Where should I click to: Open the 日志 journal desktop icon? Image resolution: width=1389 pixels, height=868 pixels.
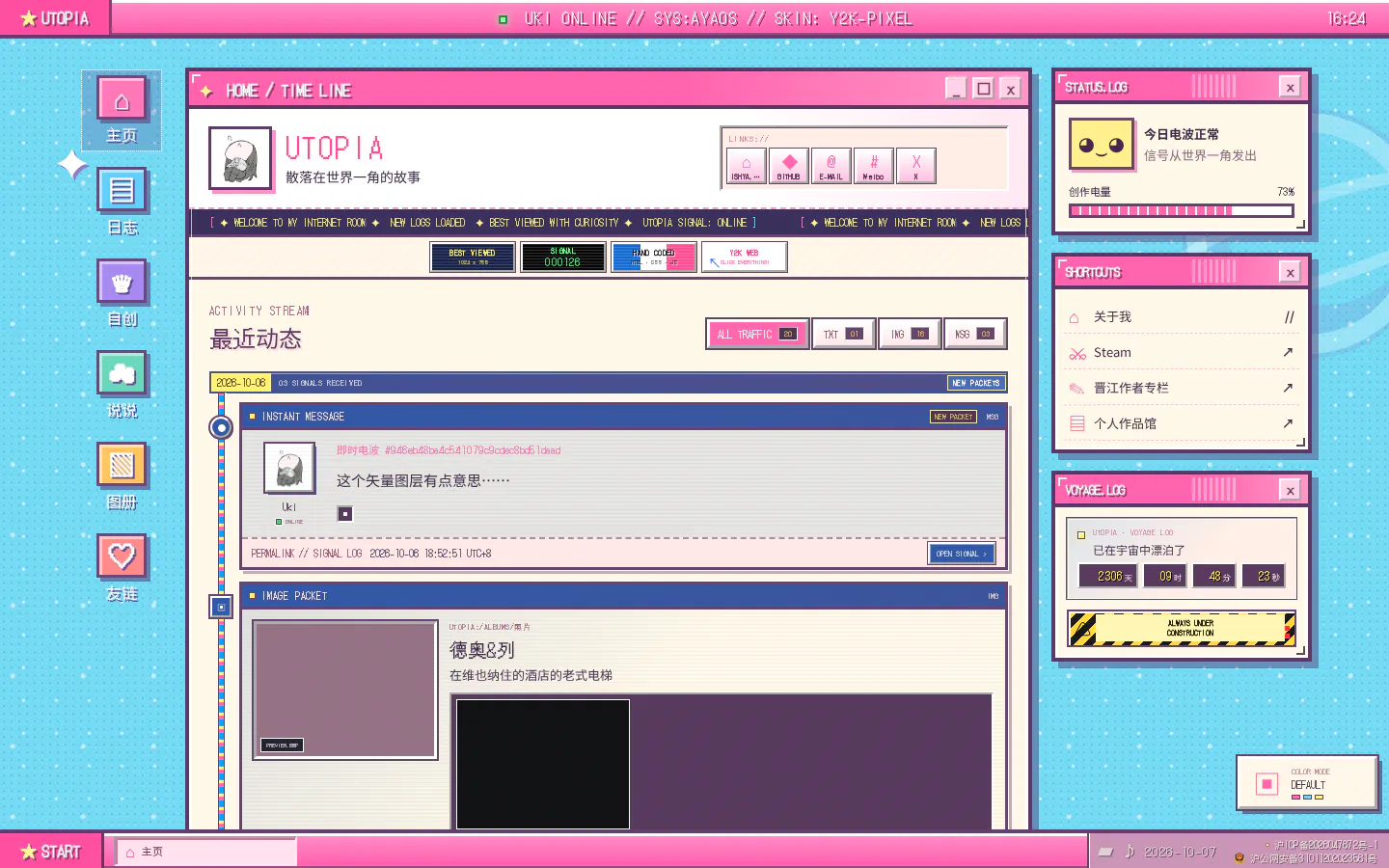click(122, 202)
